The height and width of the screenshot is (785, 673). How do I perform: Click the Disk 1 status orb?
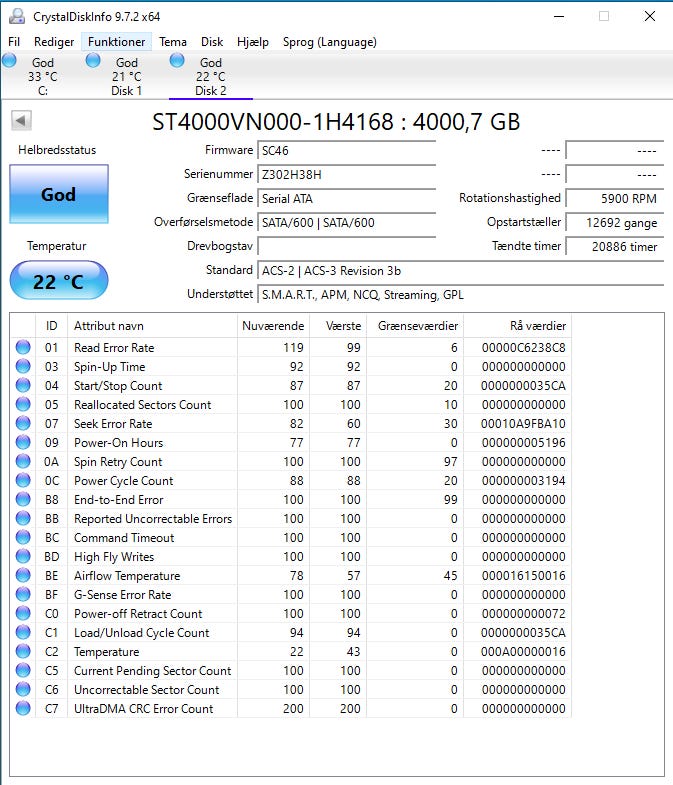click(94, 61)
